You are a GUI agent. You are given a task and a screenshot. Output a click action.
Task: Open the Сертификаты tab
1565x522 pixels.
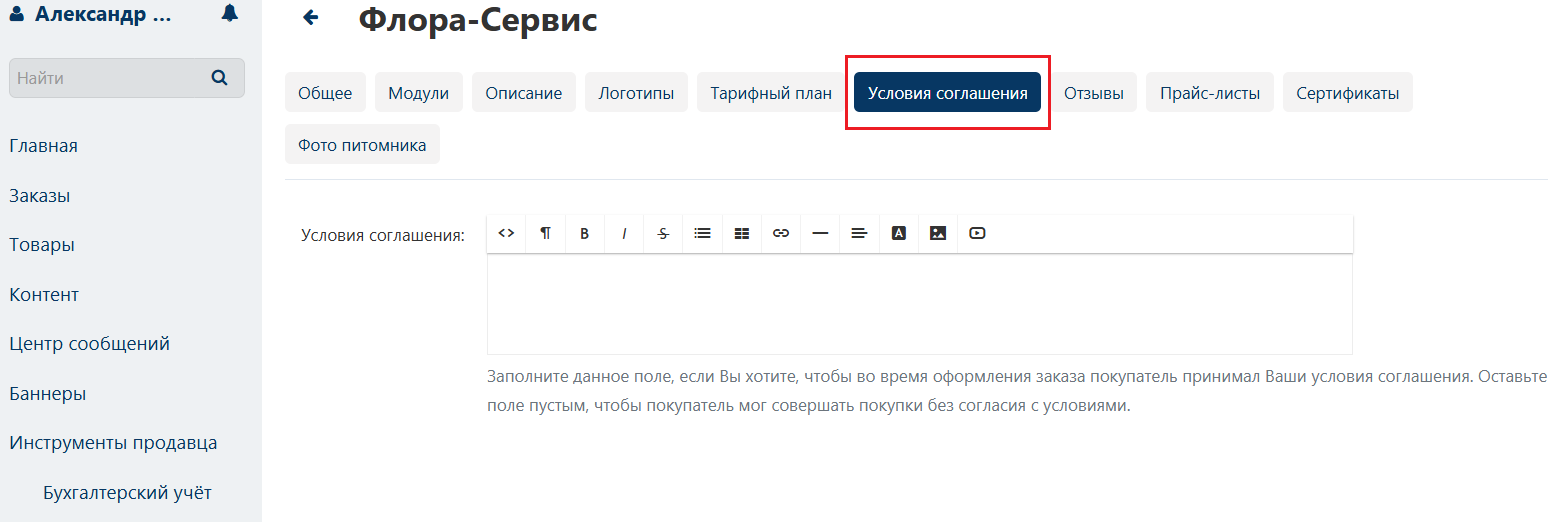tap(1348, 93)
